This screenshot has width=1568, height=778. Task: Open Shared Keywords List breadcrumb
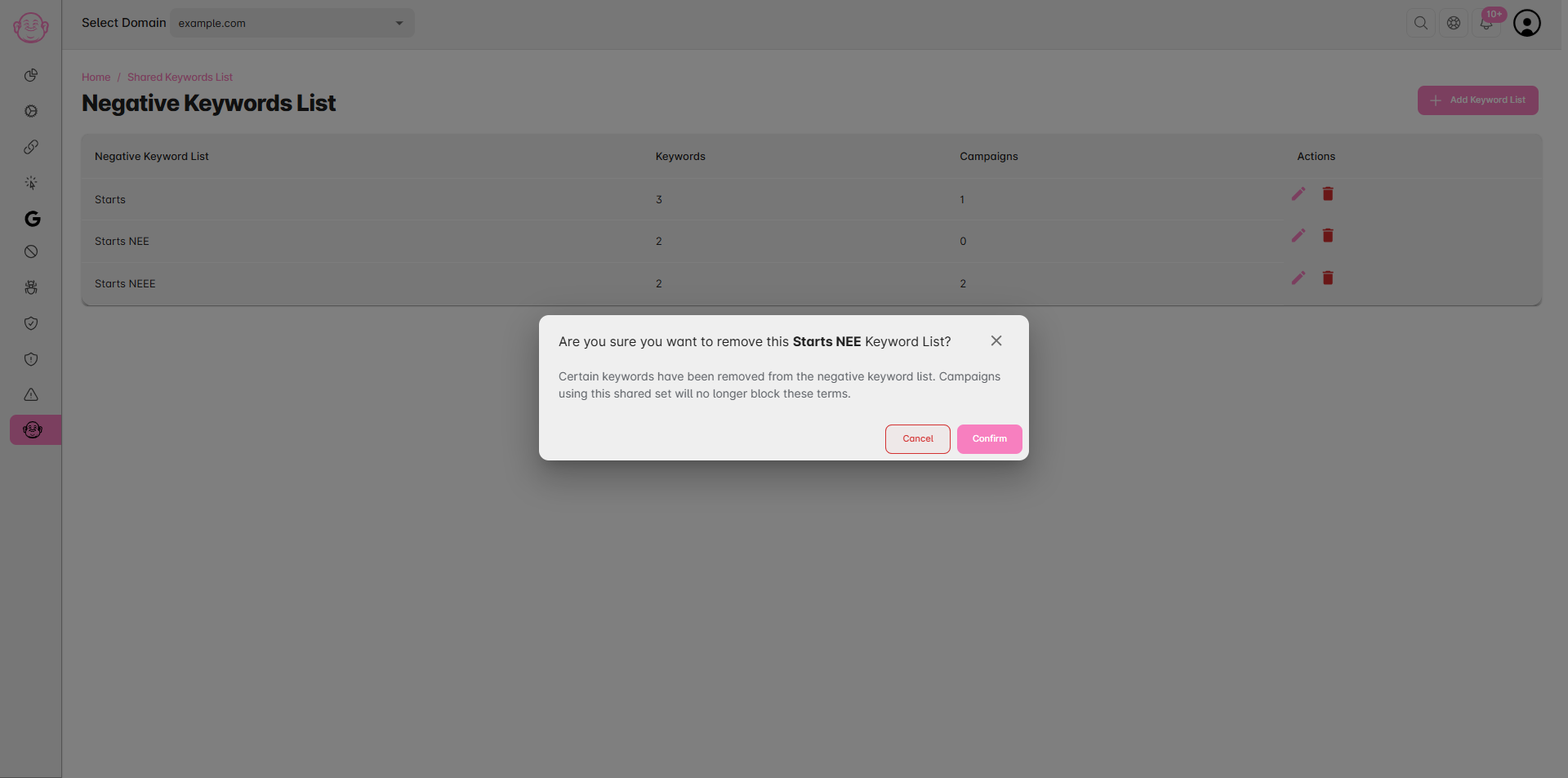tap(180, 77)
